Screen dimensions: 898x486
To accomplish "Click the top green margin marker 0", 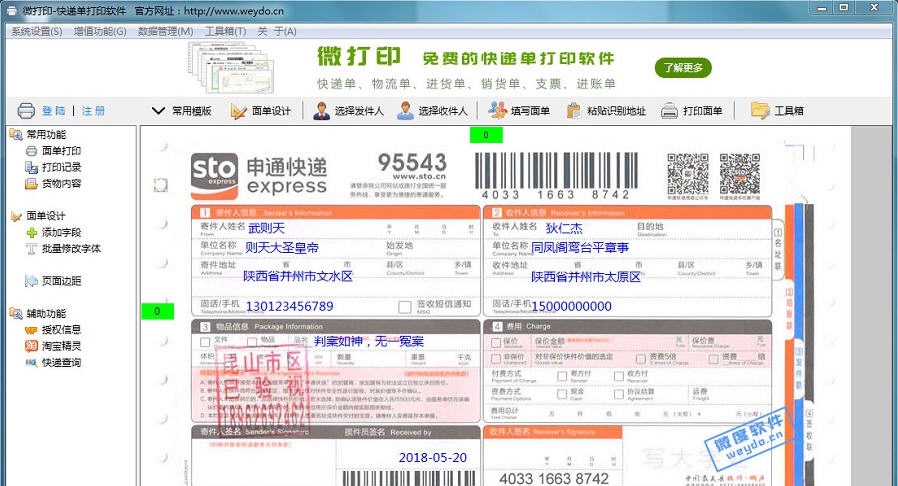I will [486, 135].
